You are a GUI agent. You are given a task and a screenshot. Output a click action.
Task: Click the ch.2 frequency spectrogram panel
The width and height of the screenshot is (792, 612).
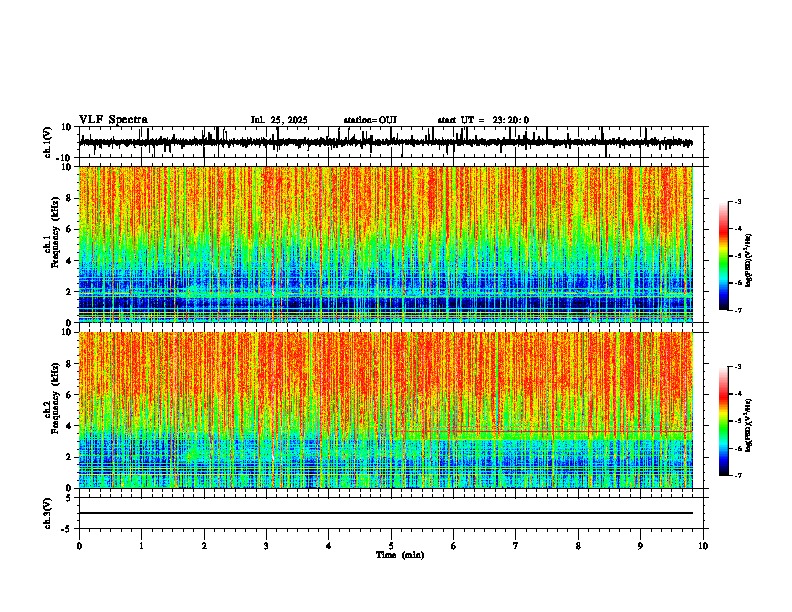[385, 410]
